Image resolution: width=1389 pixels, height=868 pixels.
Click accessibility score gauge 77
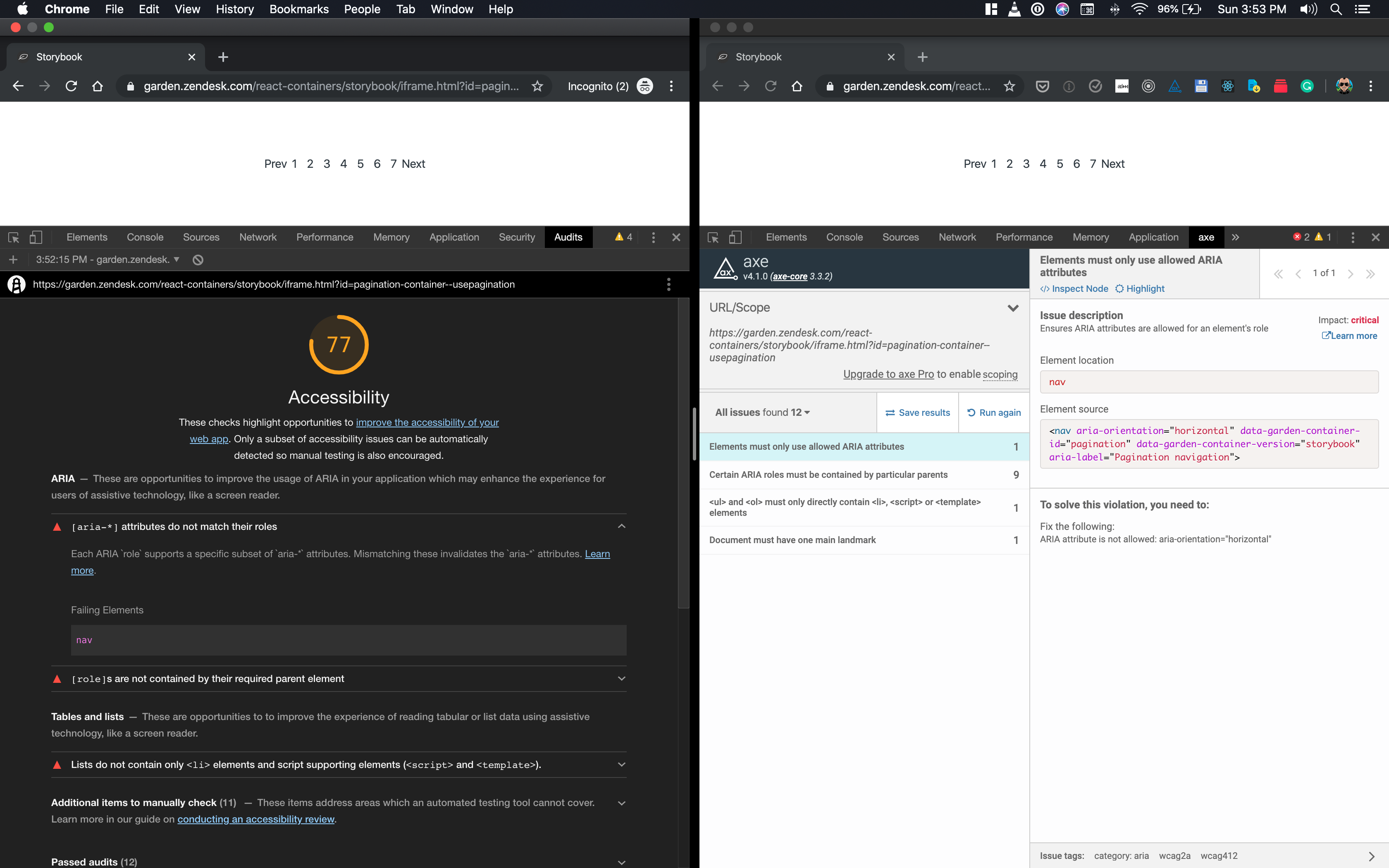pyautogui.click(x=339, y=344)
